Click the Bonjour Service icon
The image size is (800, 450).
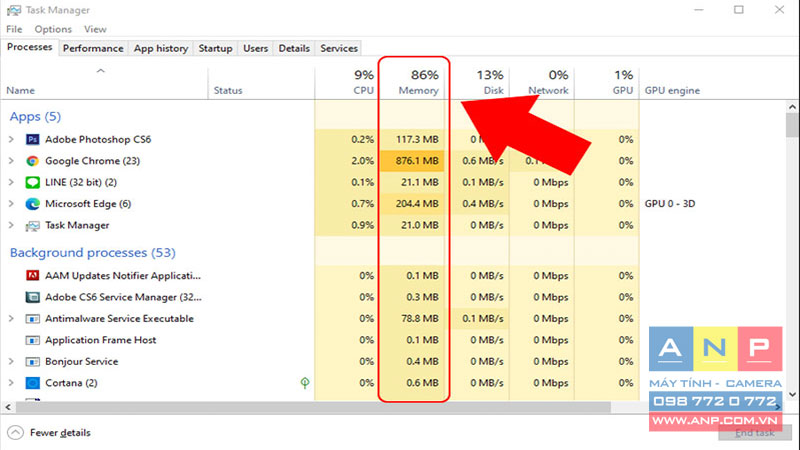33,361
